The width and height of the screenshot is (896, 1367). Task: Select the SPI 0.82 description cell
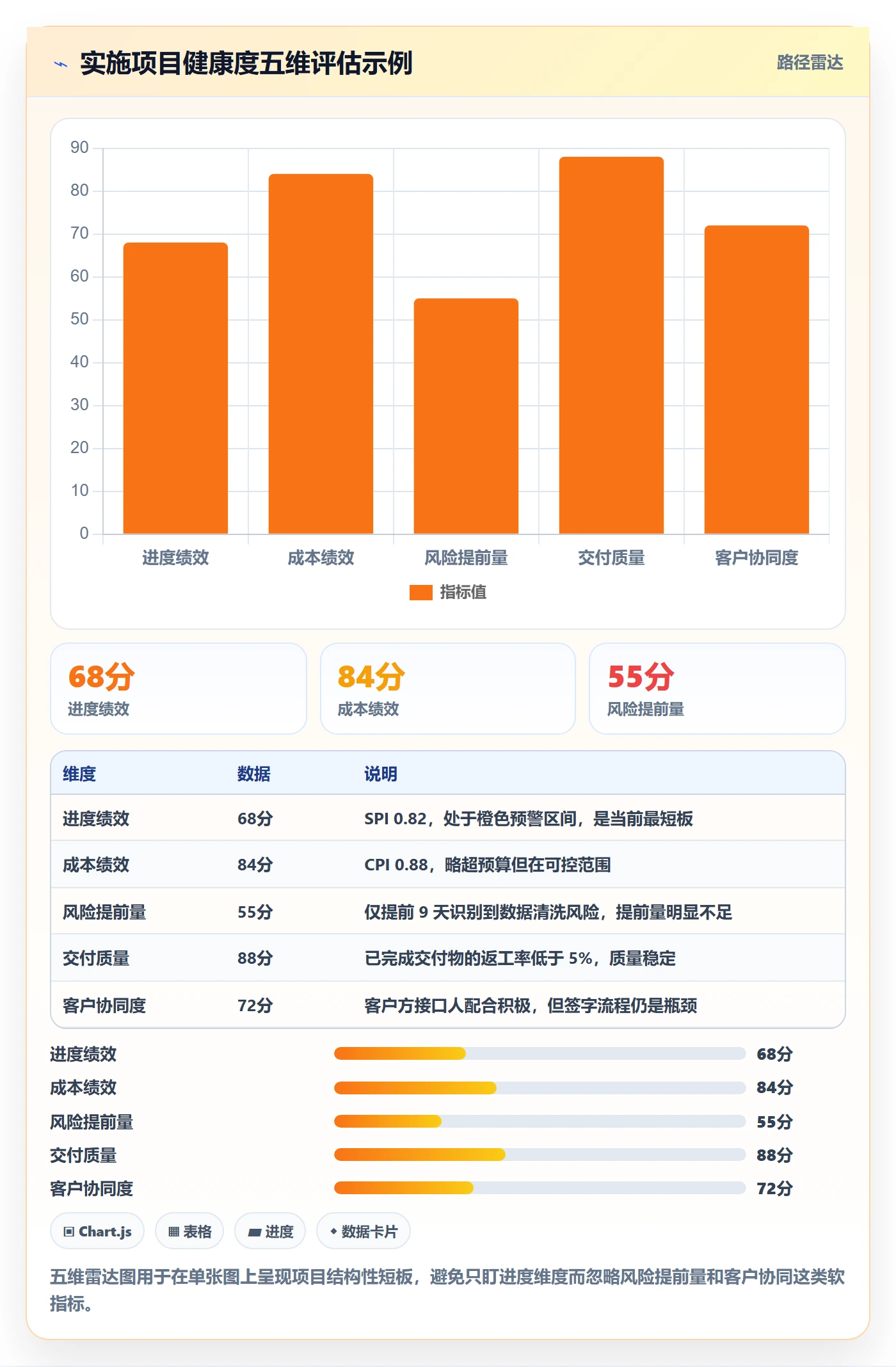click(x=529, y=819)
